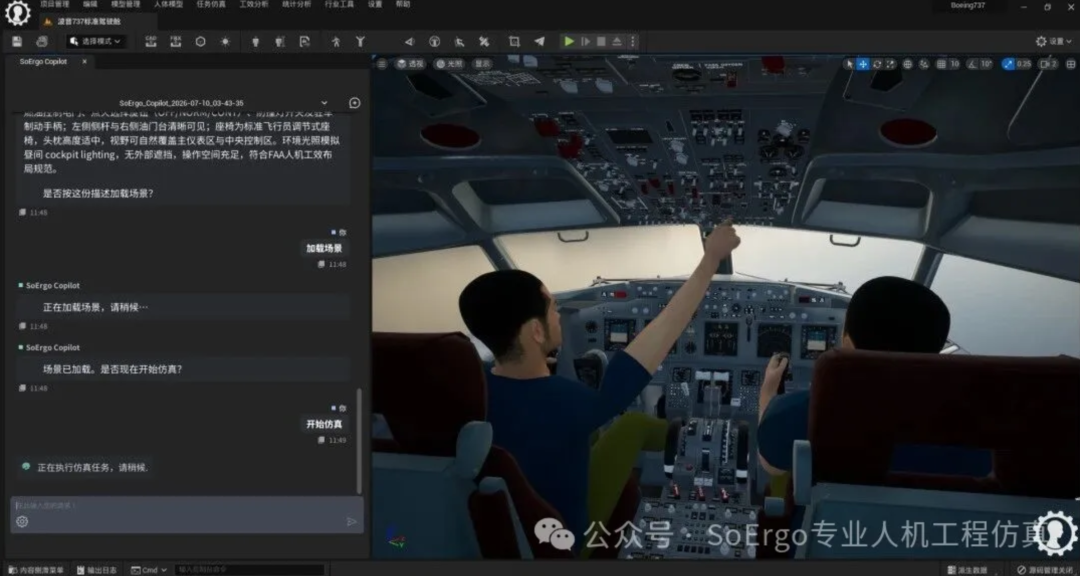The height and width of the screenshot is (576, 1080).
Task: Select the seated posture analysis icon
Action: coord(459,41)
